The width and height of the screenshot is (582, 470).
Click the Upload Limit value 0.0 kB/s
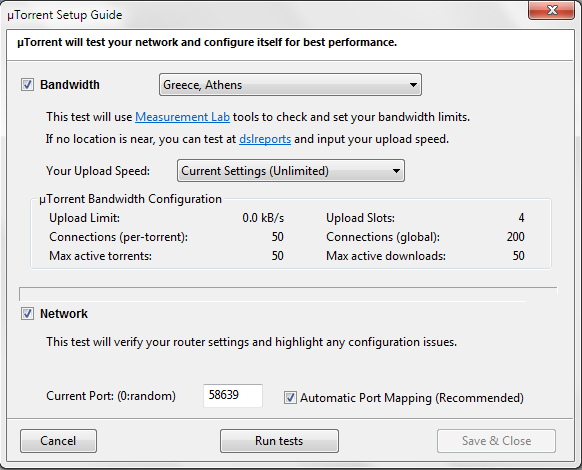[263, 218]
